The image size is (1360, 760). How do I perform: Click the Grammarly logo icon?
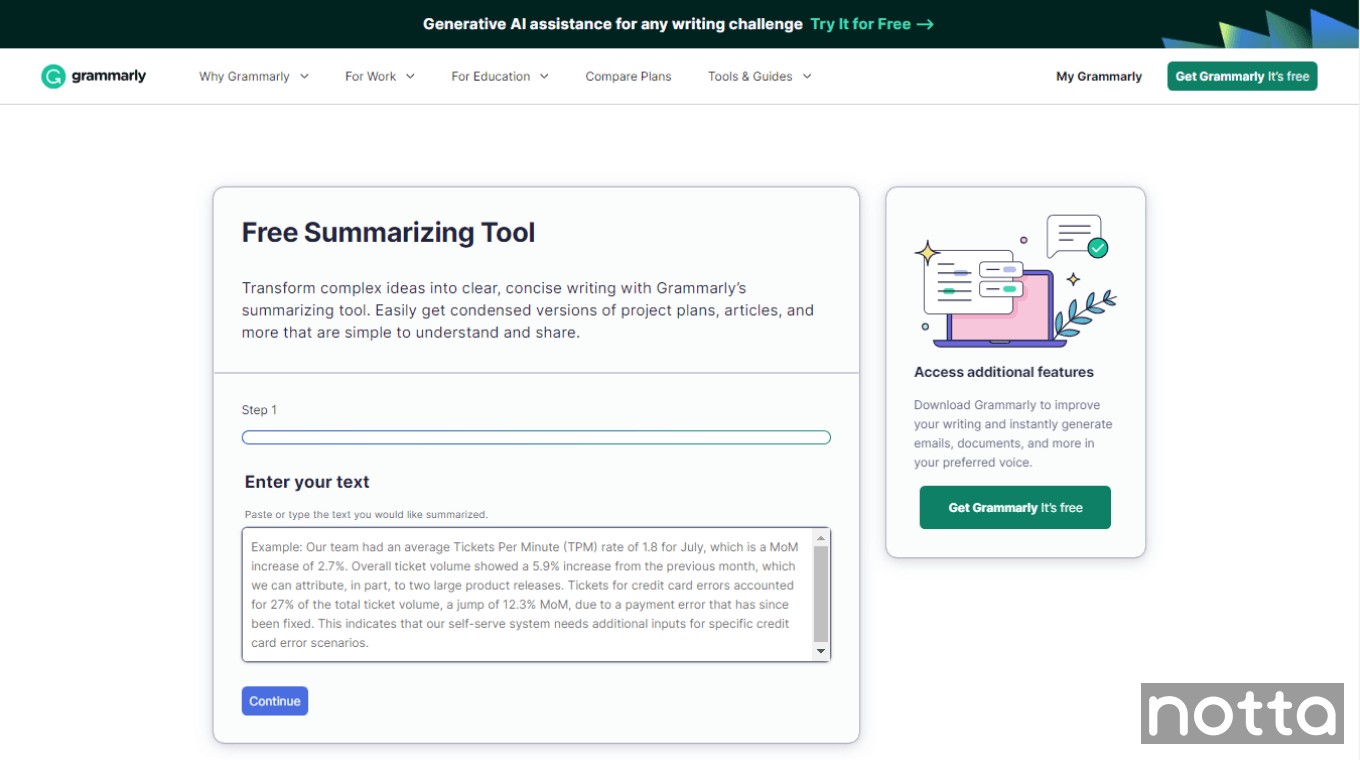point(52,75)
